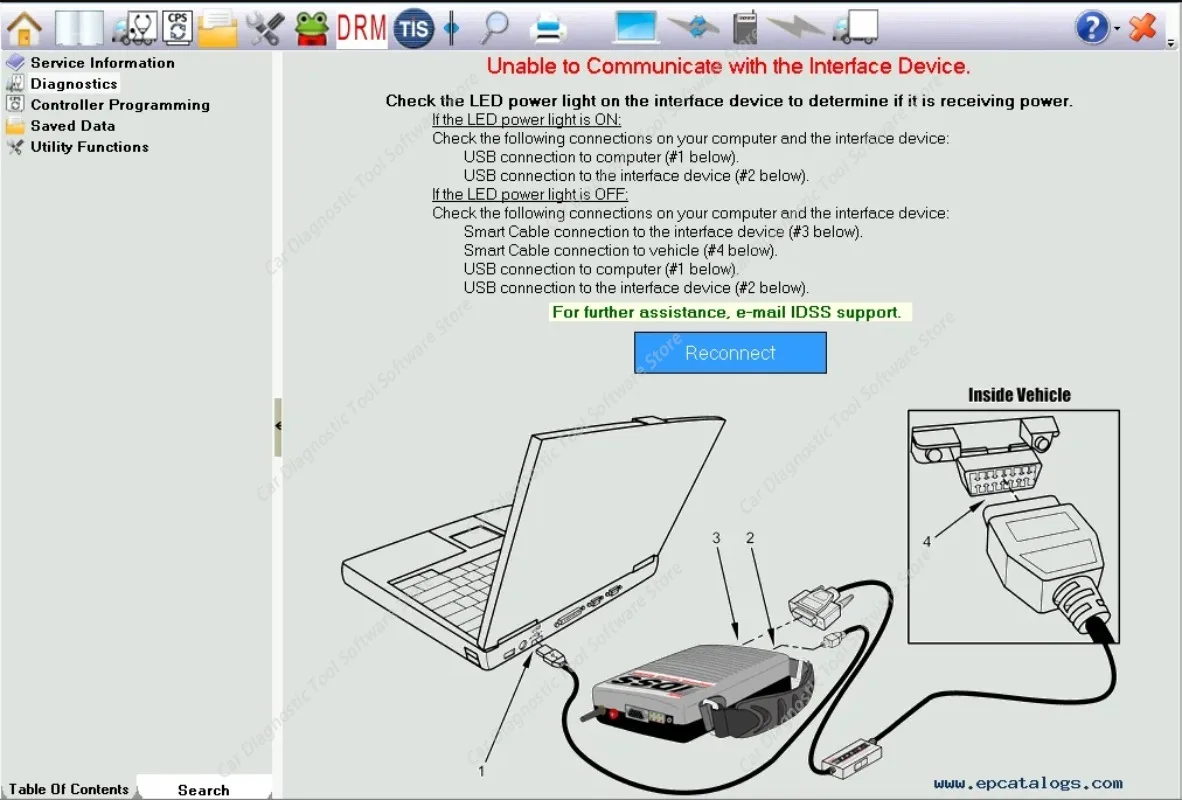Click the blue double-arrow connection icon
This screenshot has height=800, width=1182.
(x=694, y=28)
